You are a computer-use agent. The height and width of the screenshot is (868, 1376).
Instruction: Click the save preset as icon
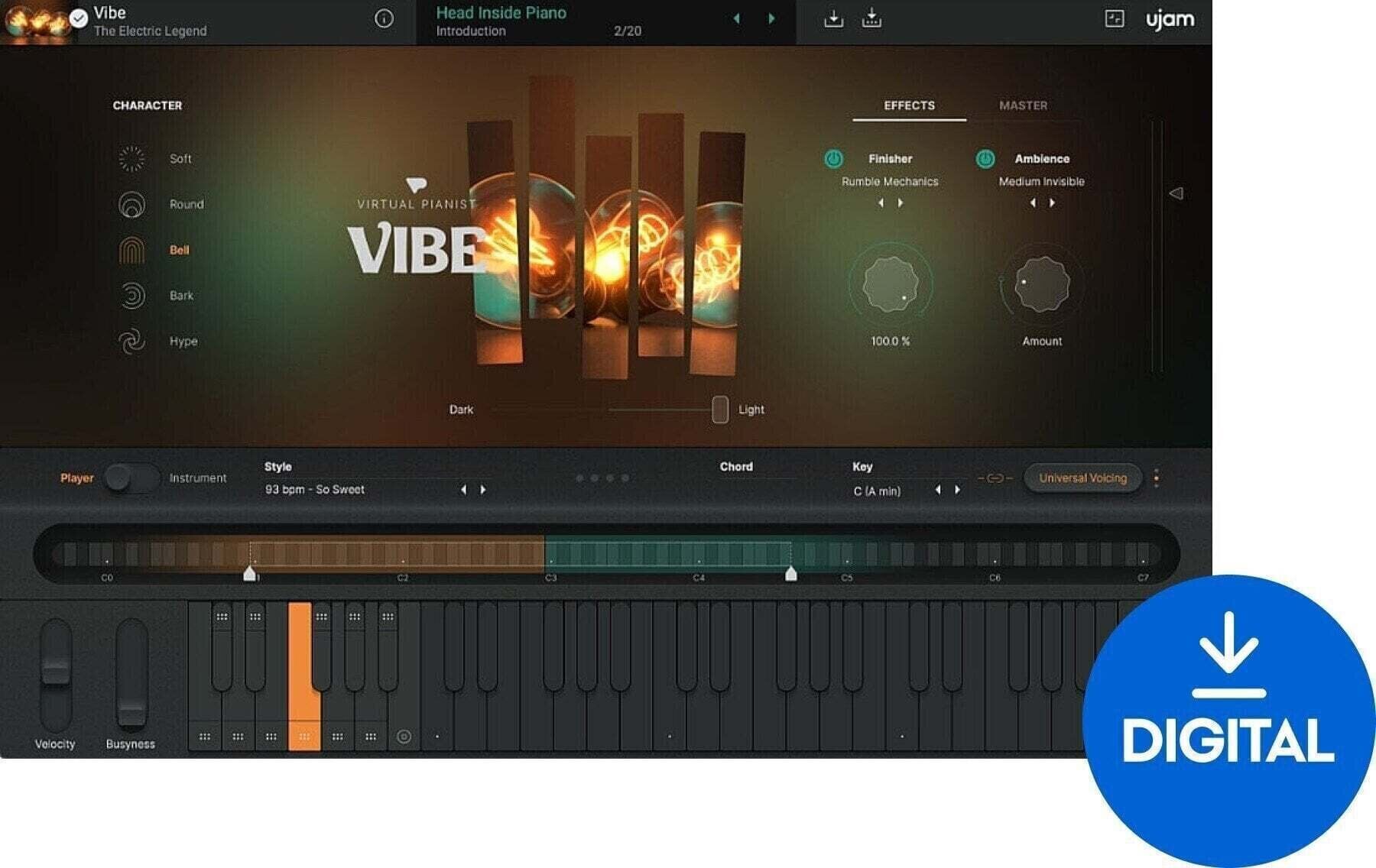click(x=871, y=18)
